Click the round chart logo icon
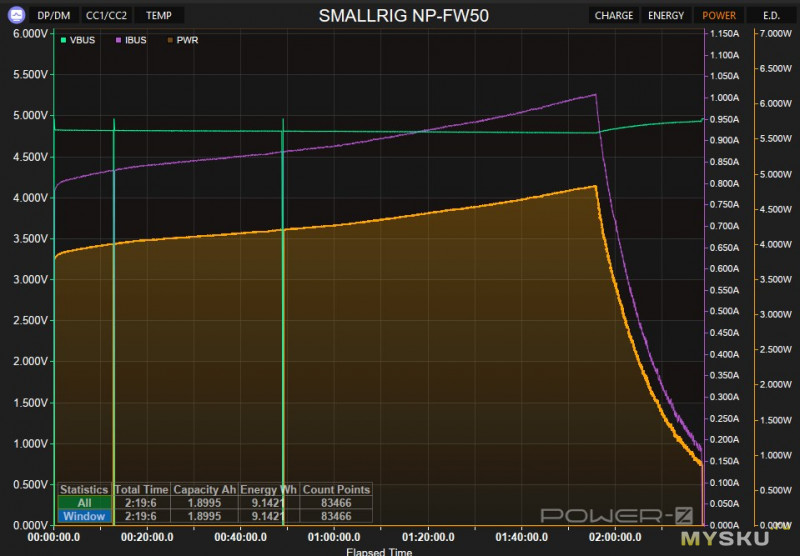The width and height of the screenshot is (800, 556). tap(16, 15)
